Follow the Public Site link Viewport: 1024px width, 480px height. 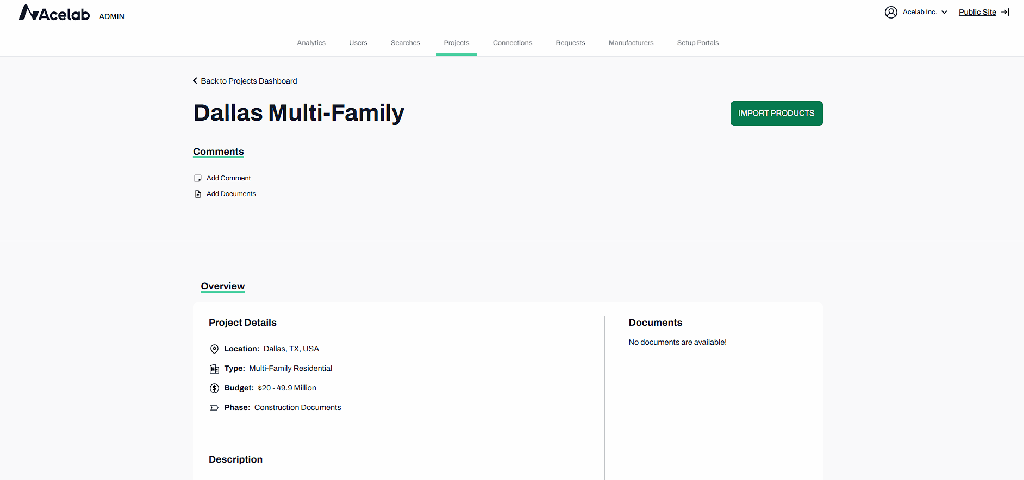click(977, 12)
